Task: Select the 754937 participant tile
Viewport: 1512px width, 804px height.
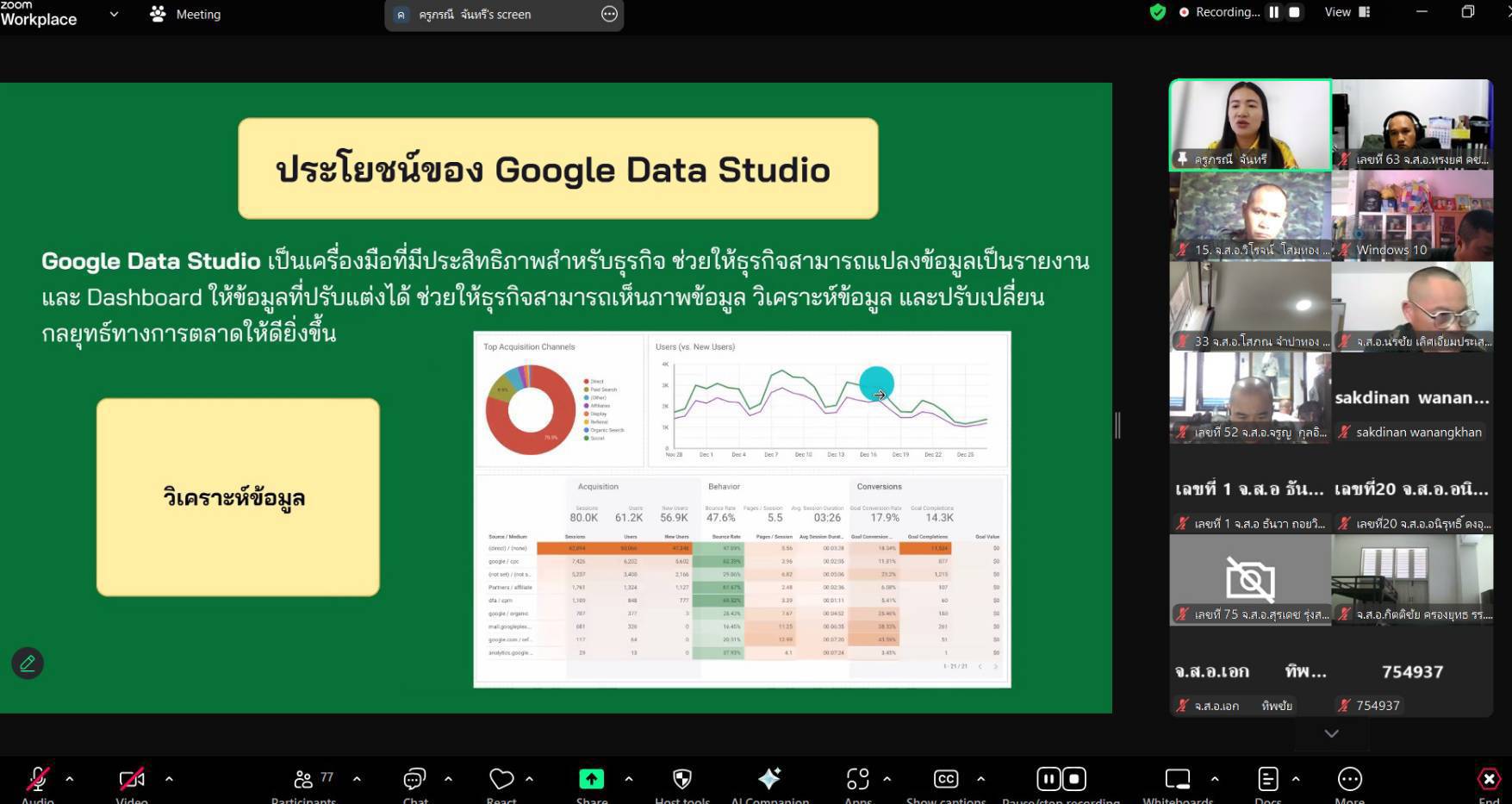Action: (1412, 671)
